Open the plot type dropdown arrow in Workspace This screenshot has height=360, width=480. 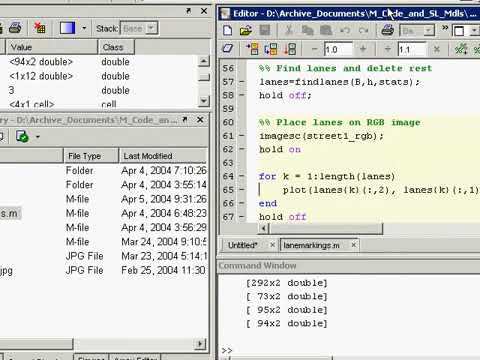tap(84, 28)
